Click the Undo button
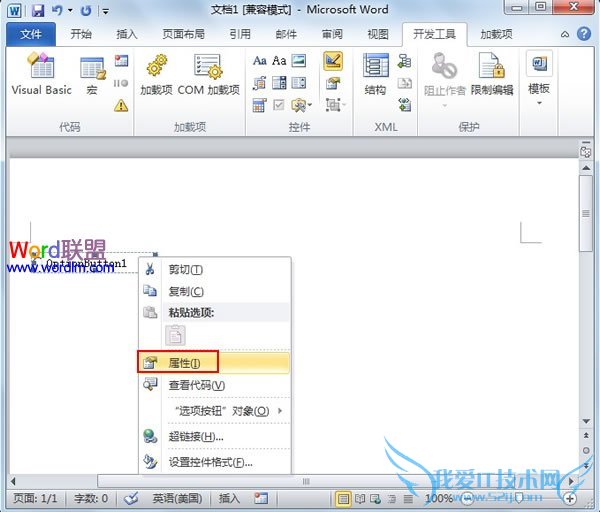600x512 pixels. click(57, 10)
